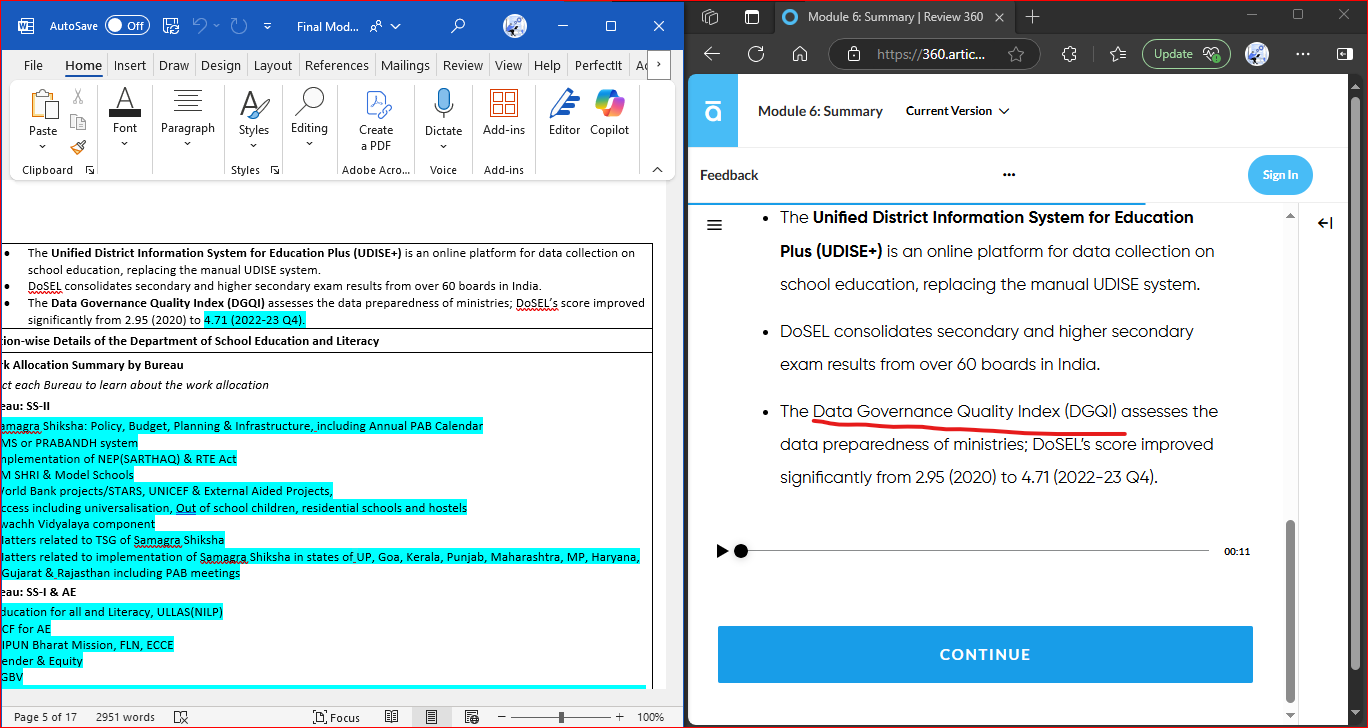
Task: Open the sharing options dropdown next to the document title
Action: click(385, 27)
